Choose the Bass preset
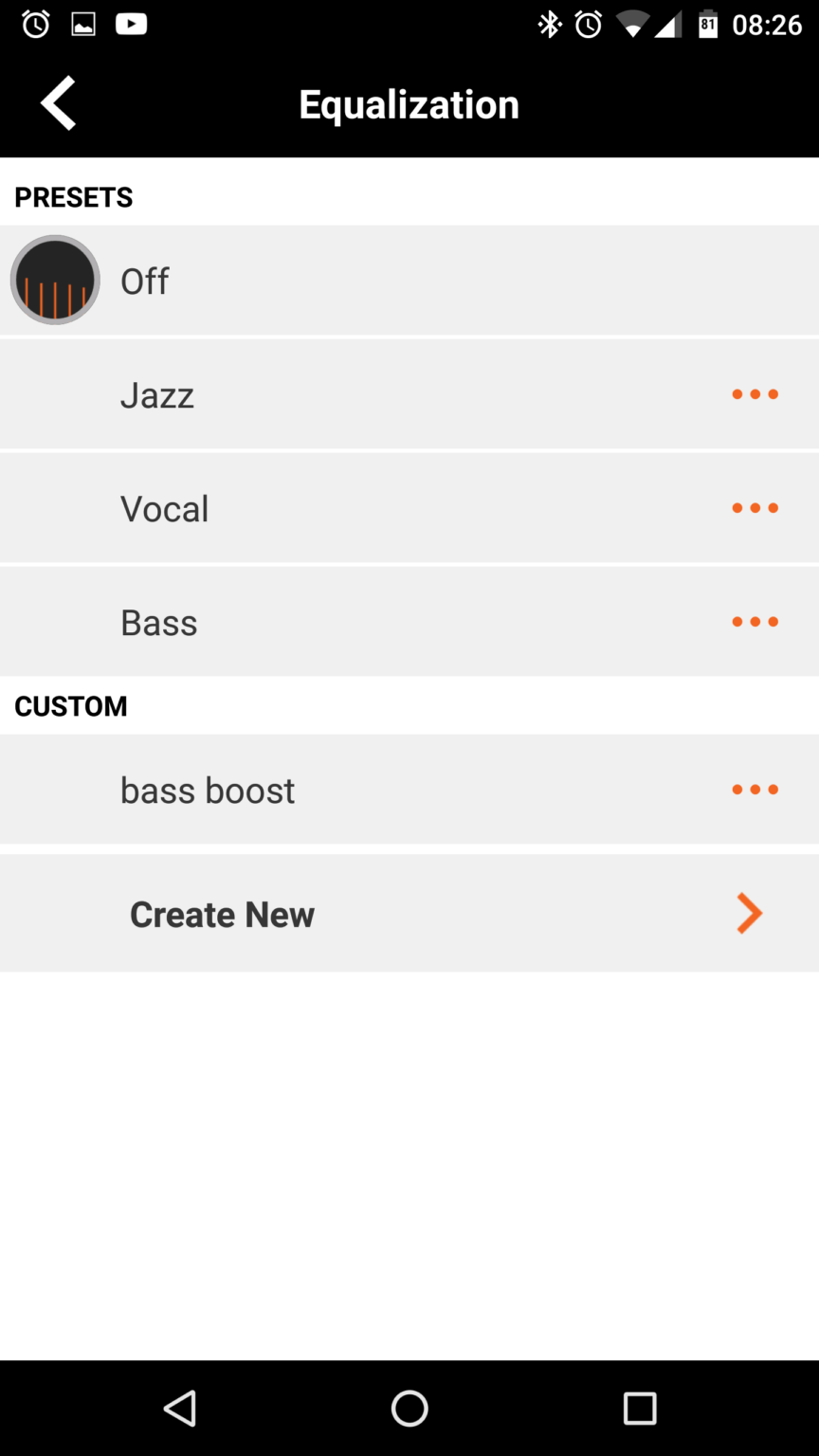The width and height of the screenshot is (819, 1456). pyautogui.click(x=409, y=622)
